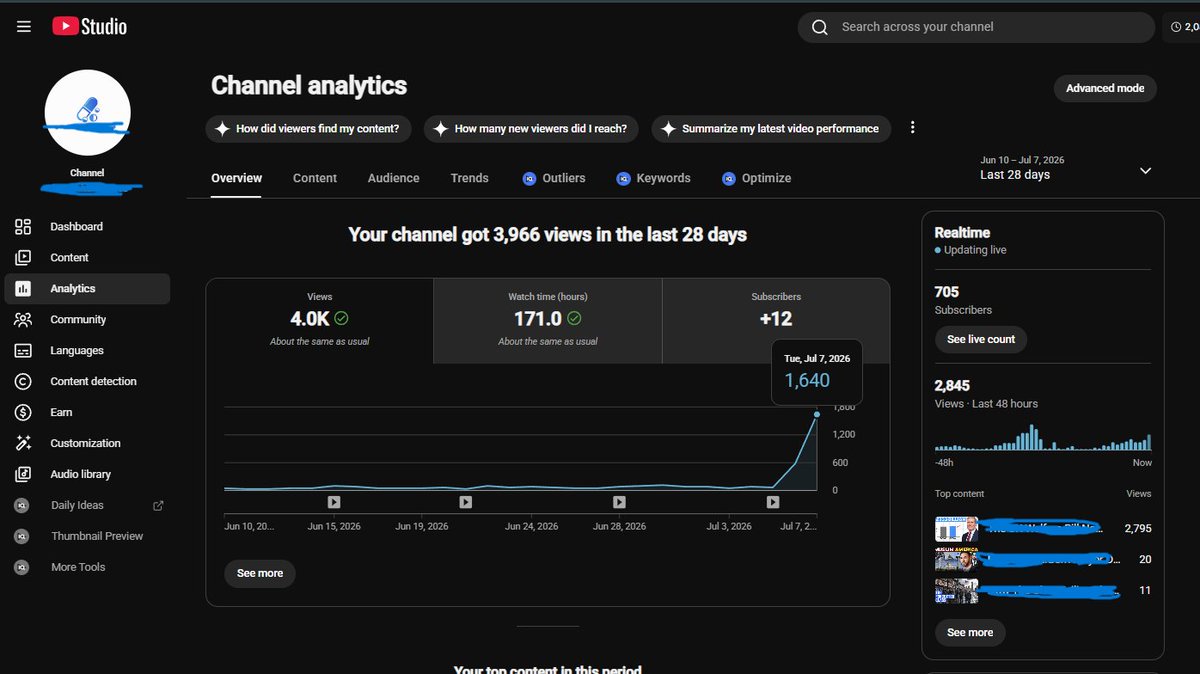Click the More Tools extension icon
This screenshot has width=1200, height=674.
tap(22, 568)
